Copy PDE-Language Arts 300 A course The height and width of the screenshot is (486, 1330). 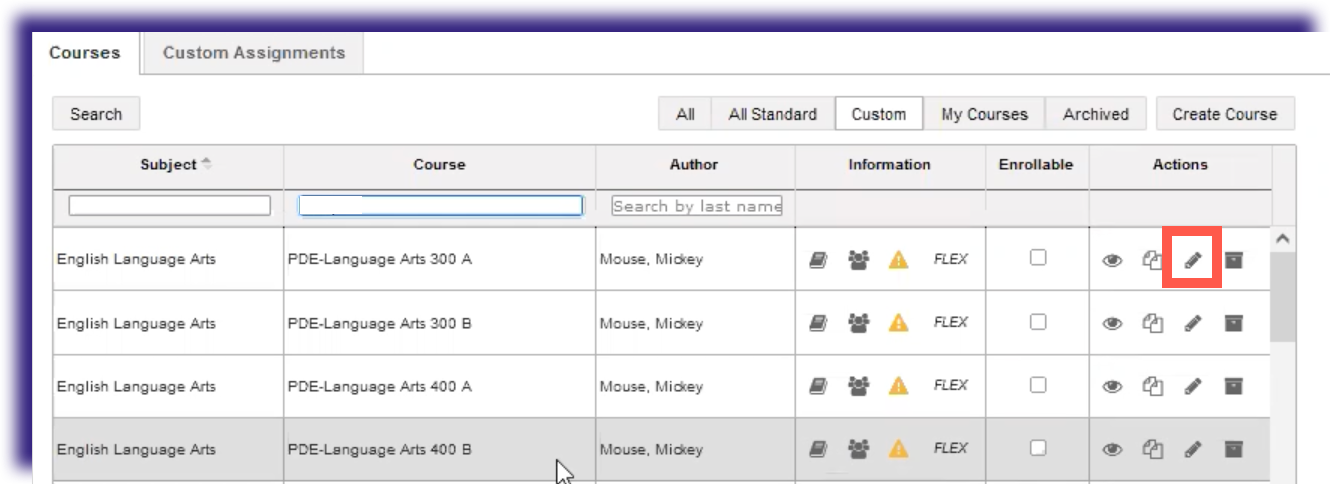pyautogui.click(x=1152, y=260)
